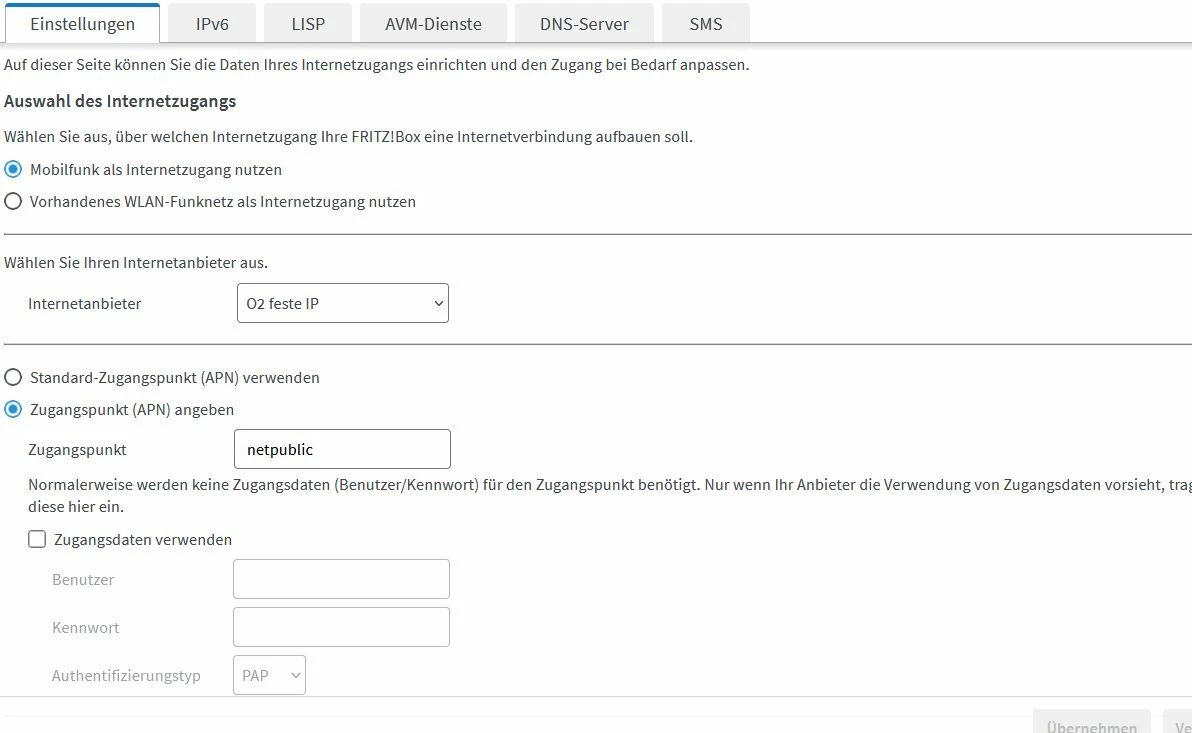
Task: Click the Zugangspunkt field containing netpublic
Action: (x=341, y=449)
